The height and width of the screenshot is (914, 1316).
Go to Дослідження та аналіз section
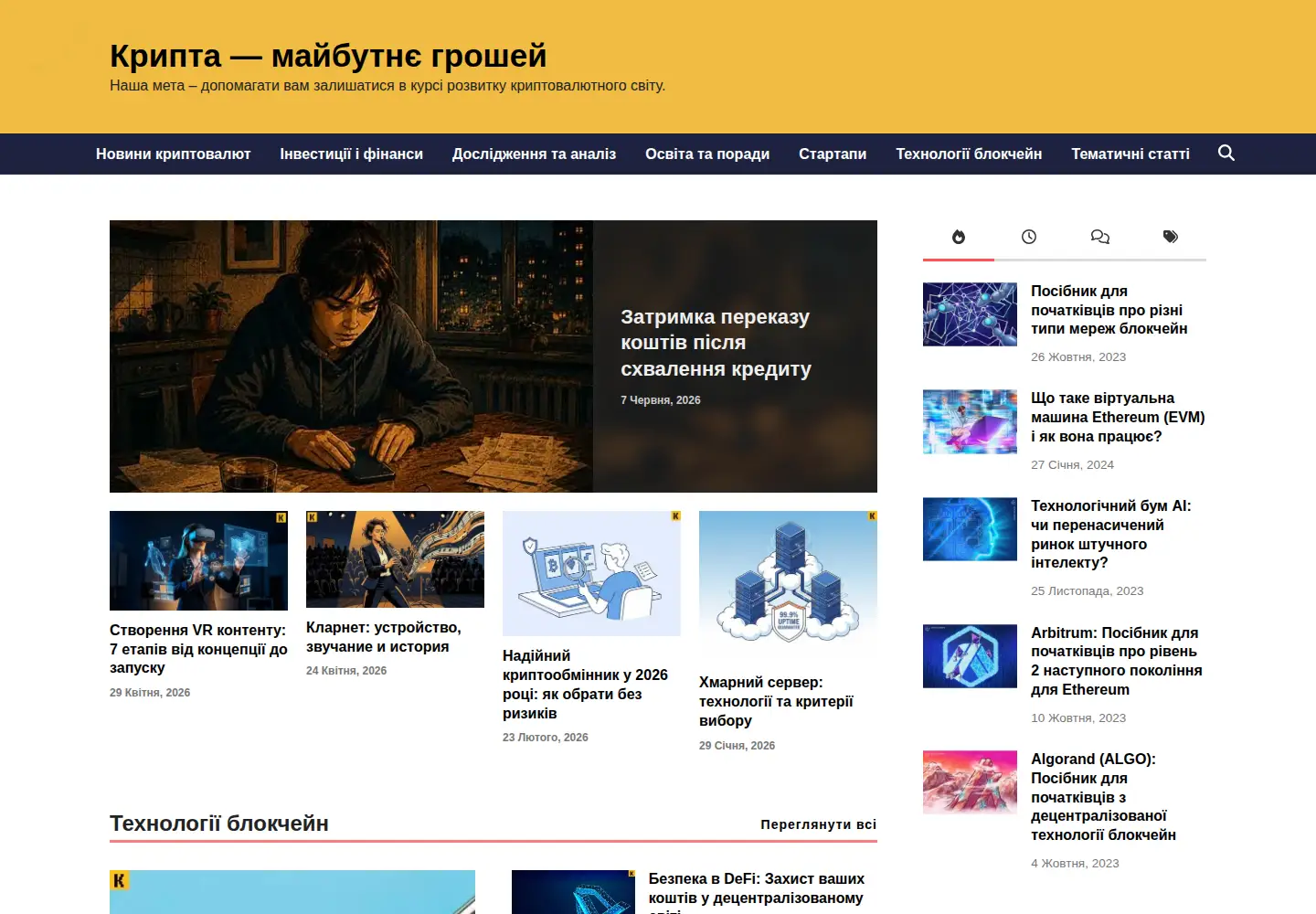(535, 154)
